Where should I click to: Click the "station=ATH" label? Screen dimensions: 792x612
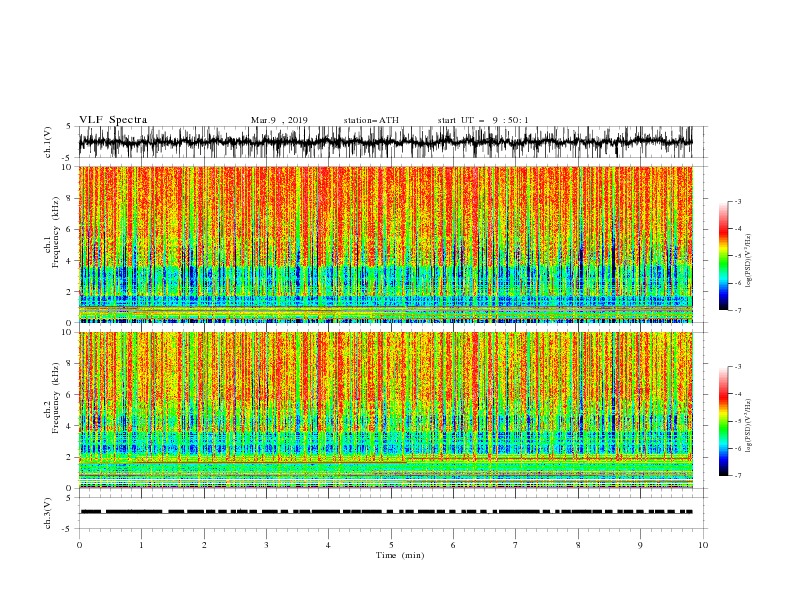pos(371,120)
